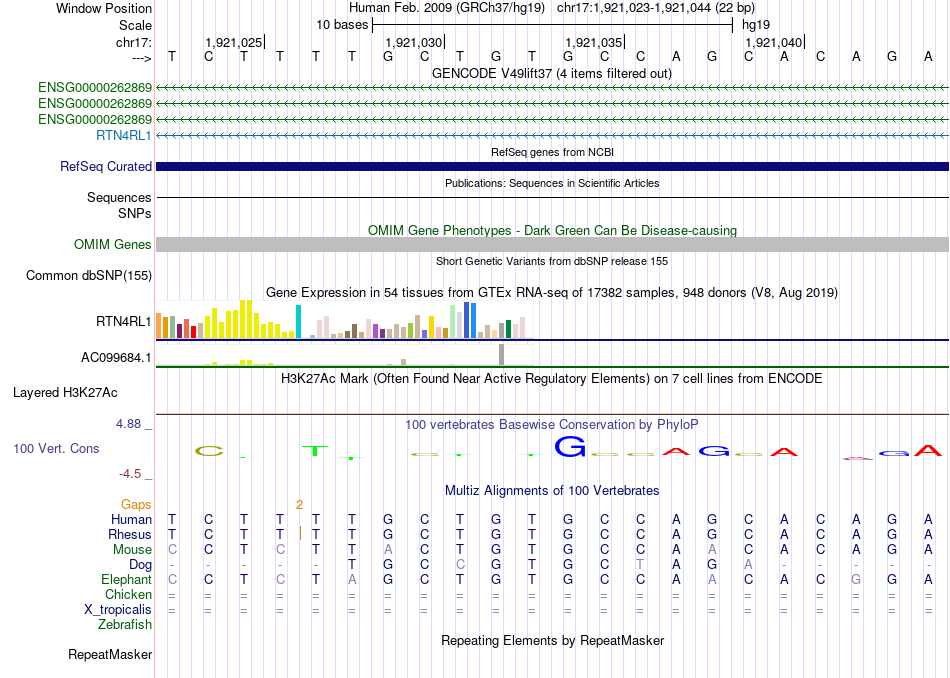Click the -4.5 PhyloP lower scale value
This screenshot has width=950, height=678.
(130, 474)
